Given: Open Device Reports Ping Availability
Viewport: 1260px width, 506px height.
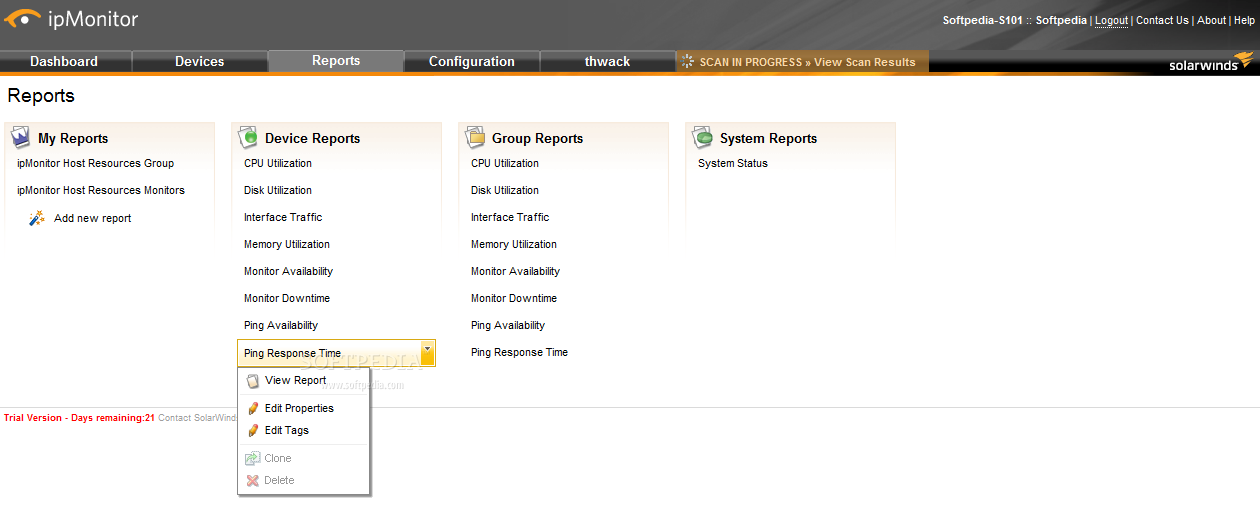Looking at the screenshot, I should tap(281, 325).
